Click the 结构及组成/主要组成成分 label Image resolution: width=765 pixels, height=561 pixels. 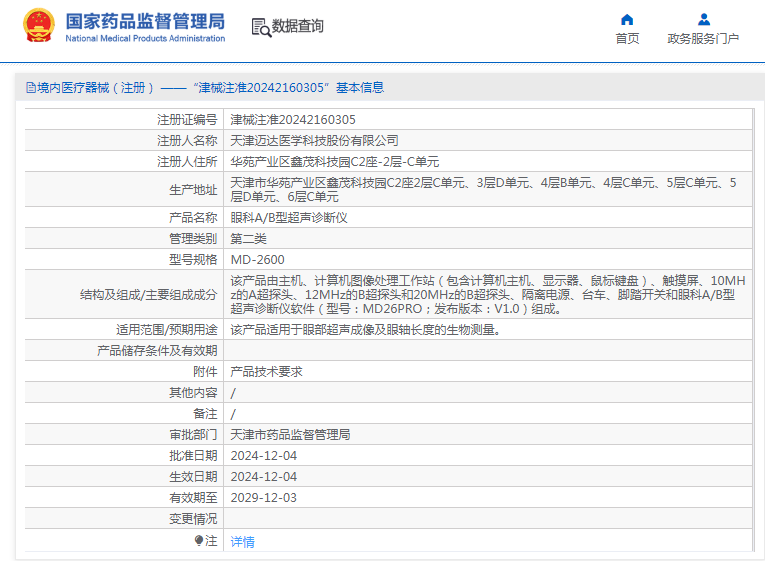148,295
